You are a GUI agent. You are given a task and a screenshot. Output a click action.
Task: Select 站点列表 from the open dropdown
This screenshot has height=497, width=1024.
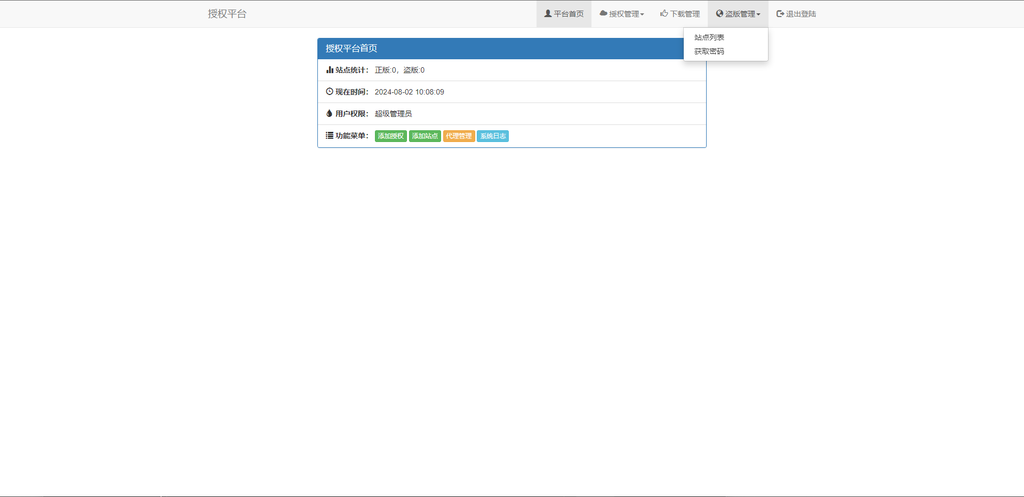709,37
